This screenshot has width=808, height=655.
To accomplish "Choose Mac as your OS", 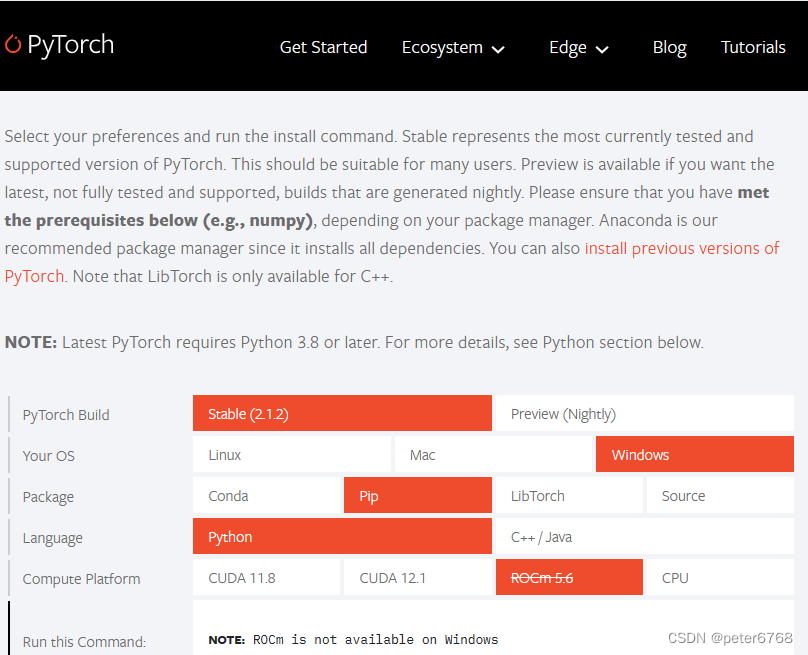I will [493, 455].
